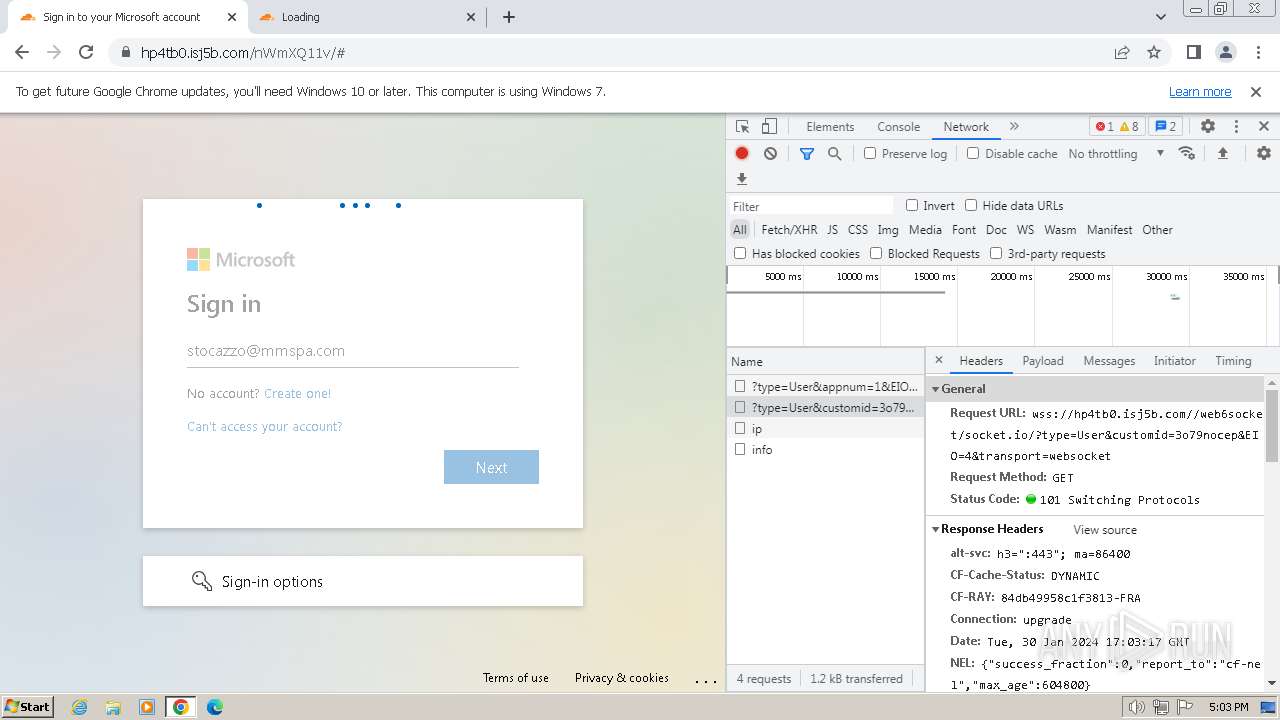Click the email input field
Viewport: 1280px width, 720px height.
pos(352,351)
